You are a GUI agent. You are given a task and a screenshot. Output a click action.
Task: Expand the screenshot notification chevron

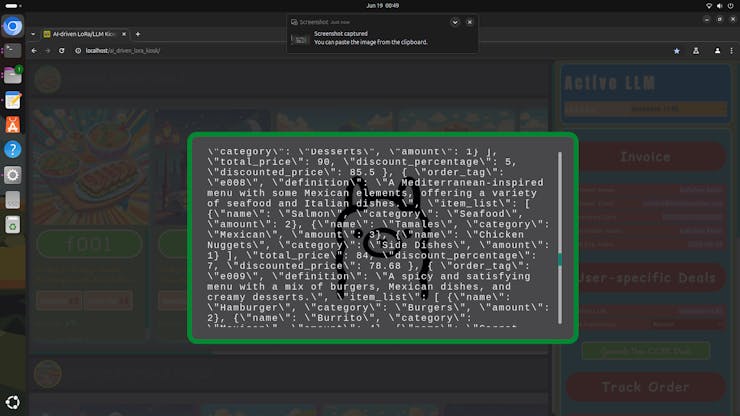pyautogui.click(x=455, y=22)
